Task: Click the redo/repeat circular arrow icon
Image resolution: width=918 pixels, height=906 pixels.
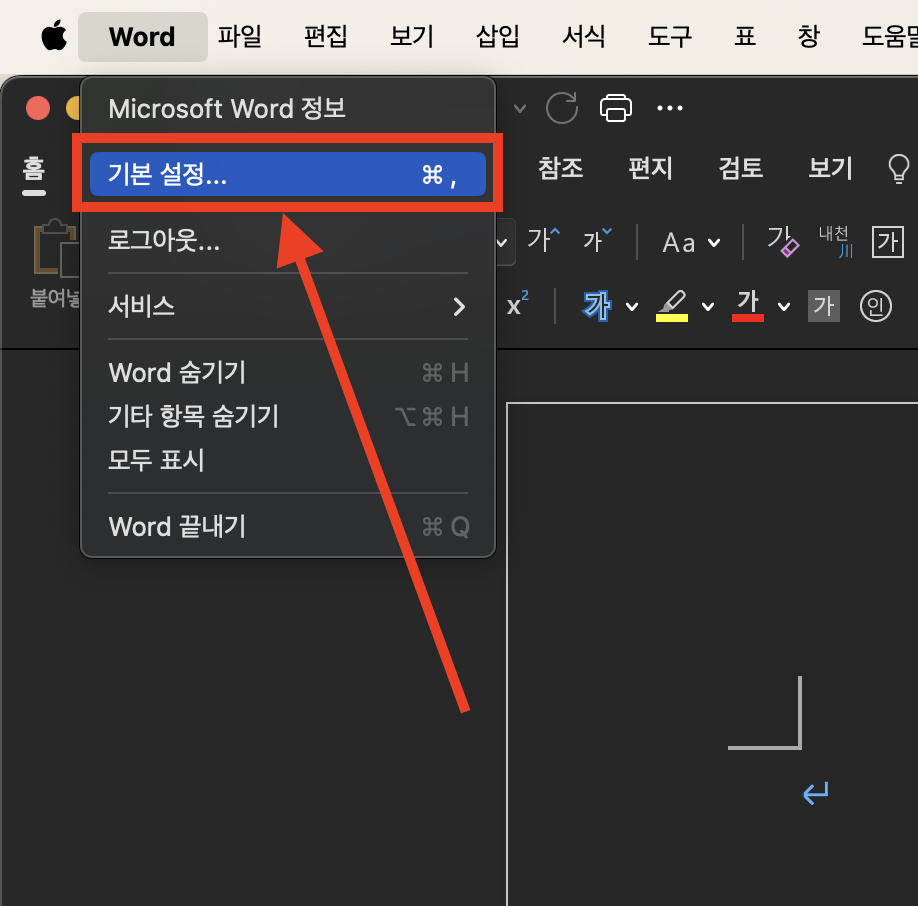Action: [x=562, y=108]
